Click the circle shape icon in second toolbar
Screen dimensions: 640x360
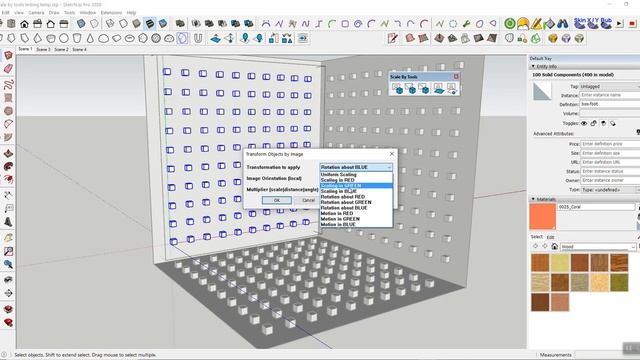64,39
